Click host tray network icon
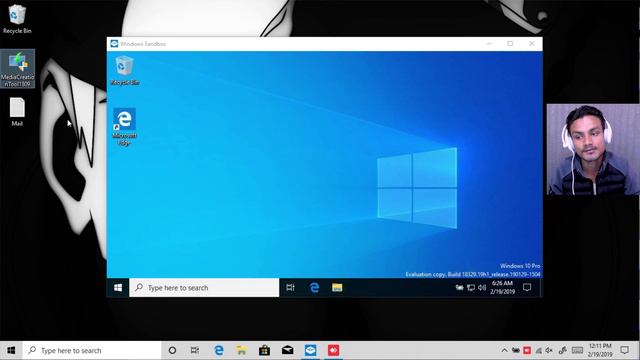 [538, 351]
